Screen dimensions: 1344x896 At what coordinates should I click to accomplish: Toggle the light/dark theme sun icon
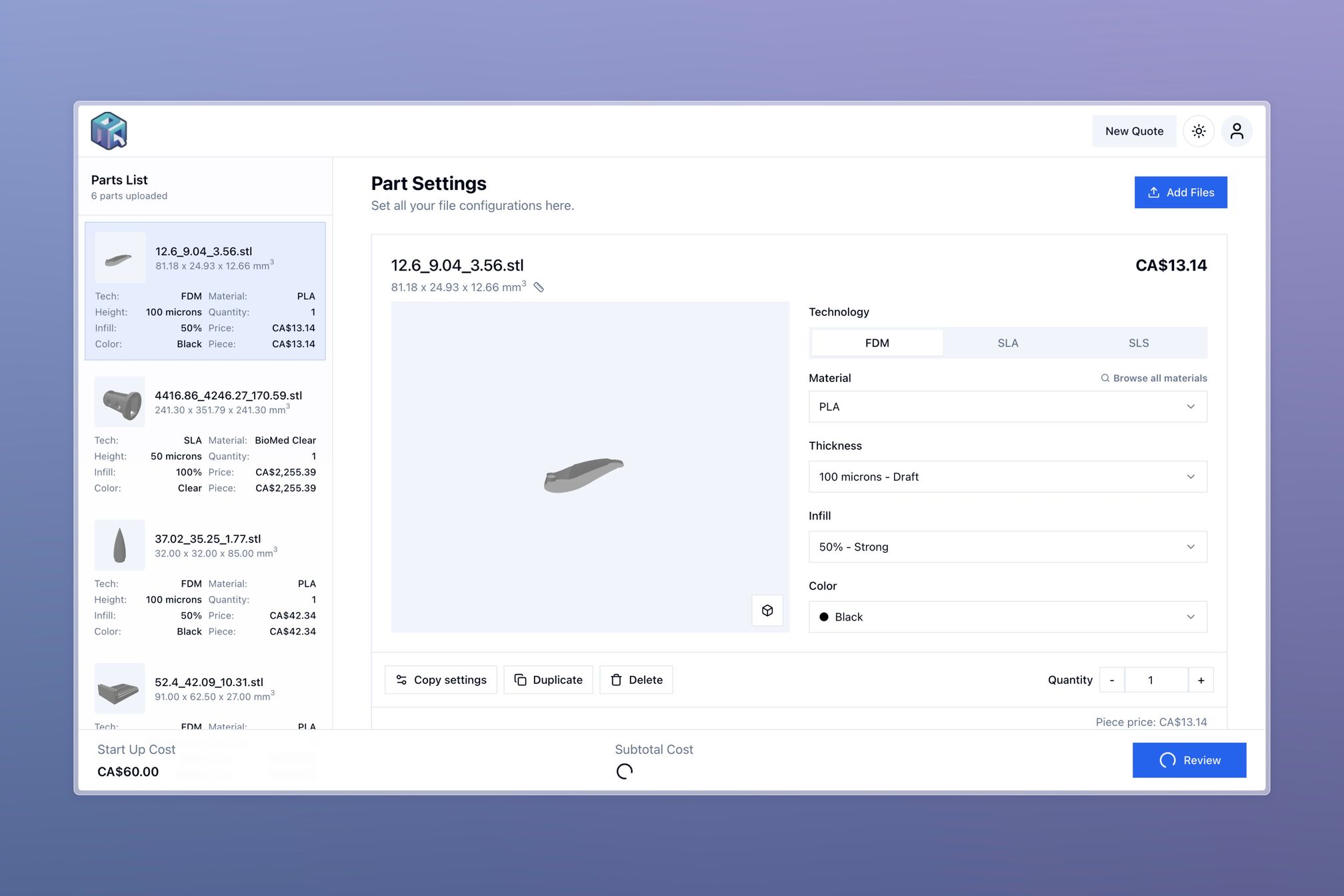point(1198,131)
